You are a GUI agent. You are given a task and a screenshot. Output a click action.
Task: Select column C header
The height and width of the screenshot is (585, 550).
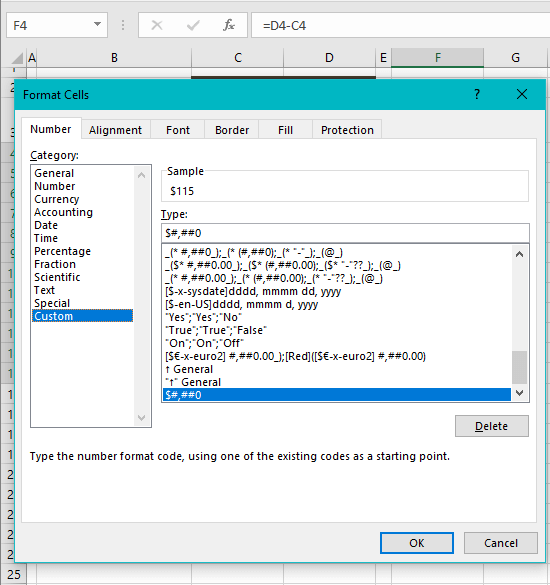[x=238, y=58]
